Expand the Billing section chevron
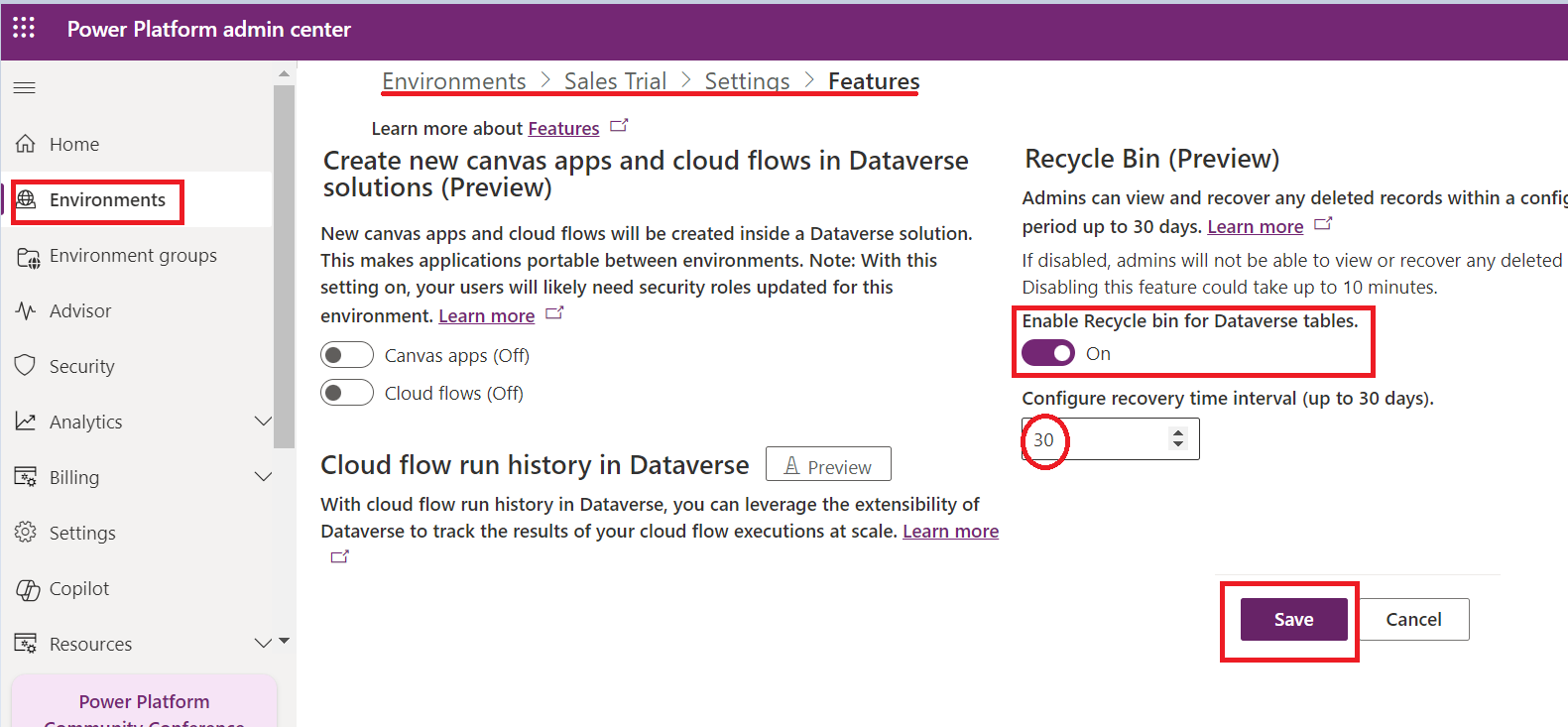This screenshot has height=727, width=1568. (x=263, y=477)
